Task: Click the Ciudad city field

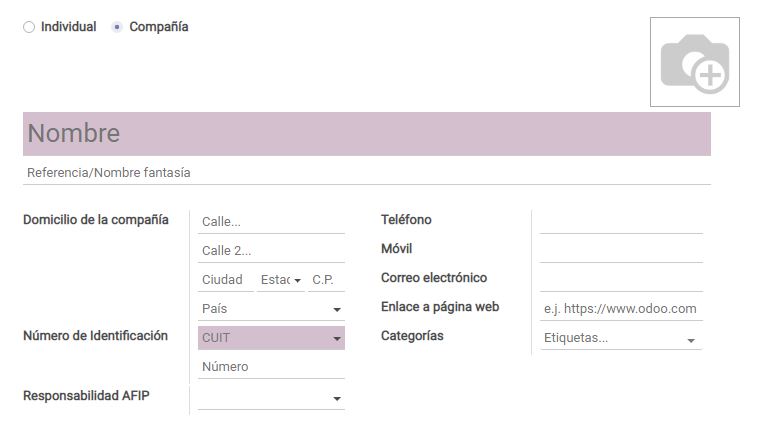Action: [x=225, y=280]
